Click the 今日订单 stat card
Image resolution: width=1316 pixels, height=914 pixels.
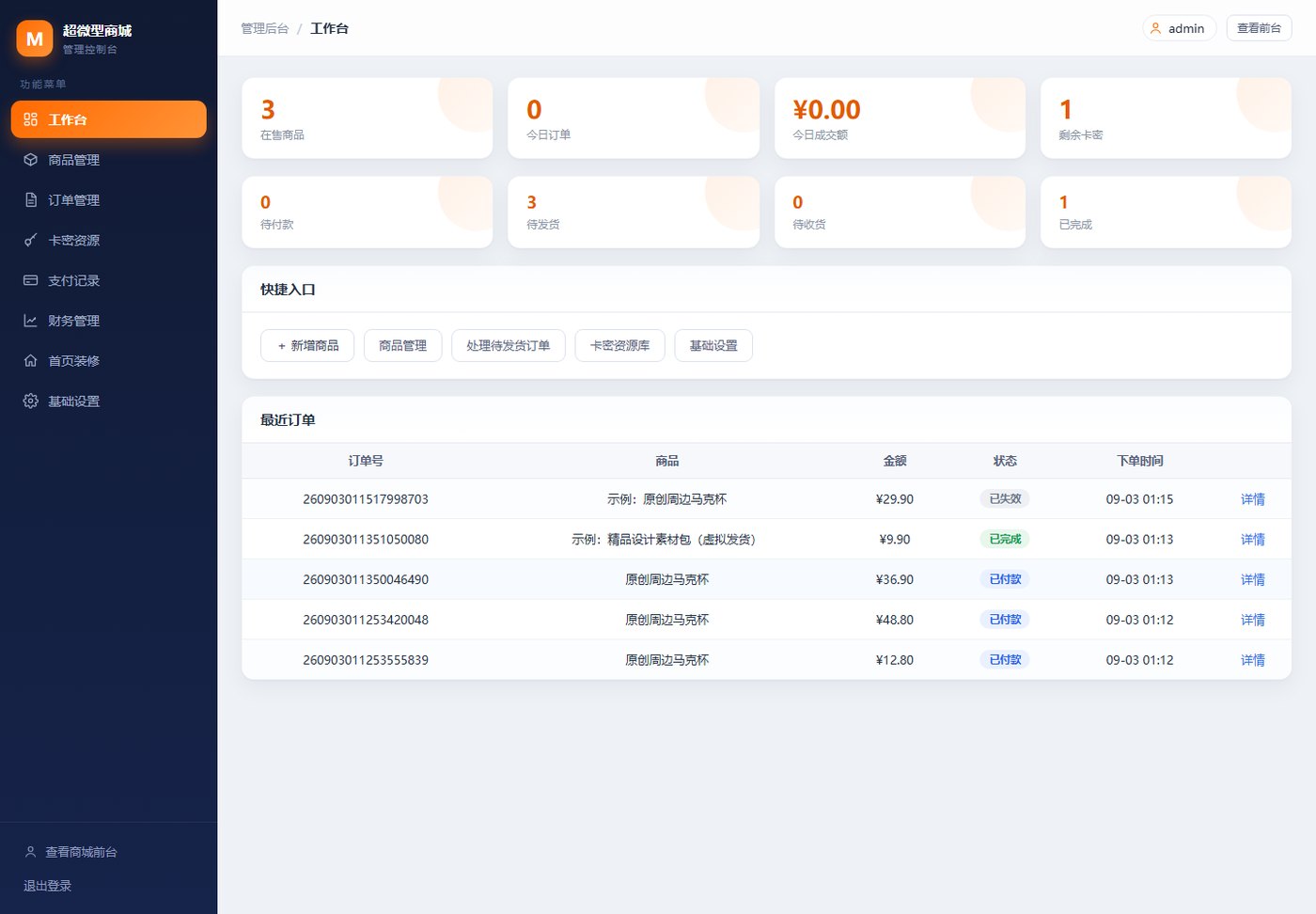(x=634, y=118)
